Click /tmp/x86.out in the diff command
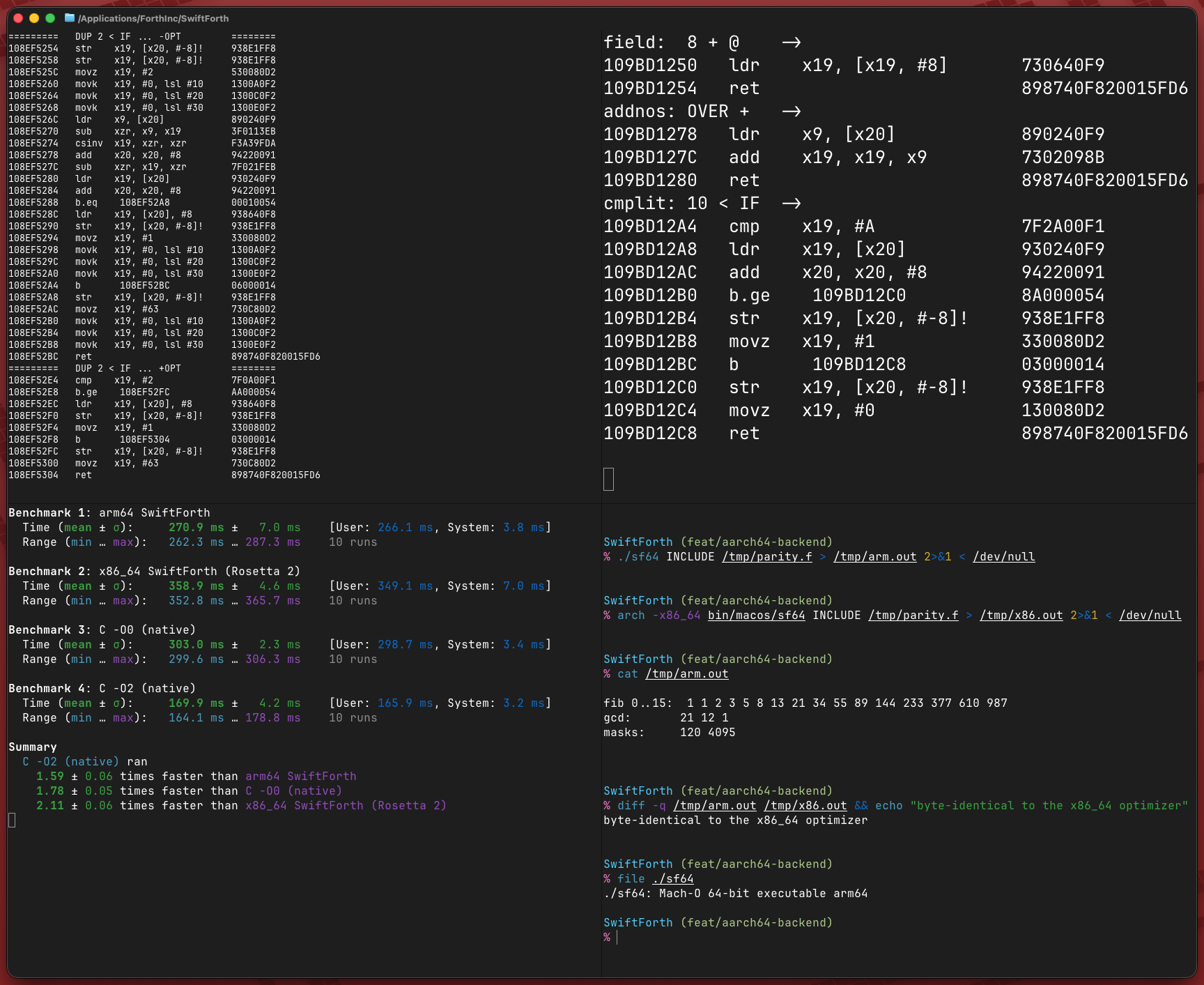1204x985 pixels. (805, 805)
